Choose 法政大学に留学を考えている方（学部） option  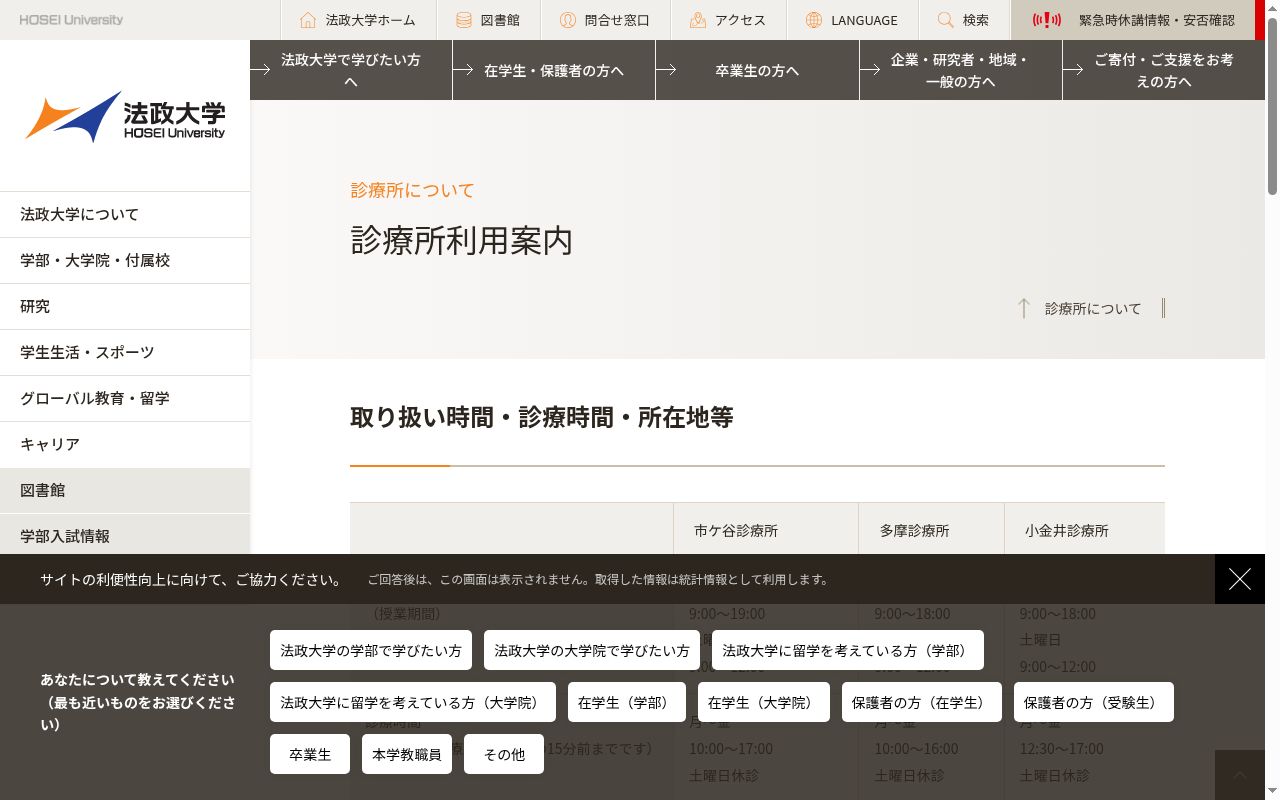click(848, 650)
